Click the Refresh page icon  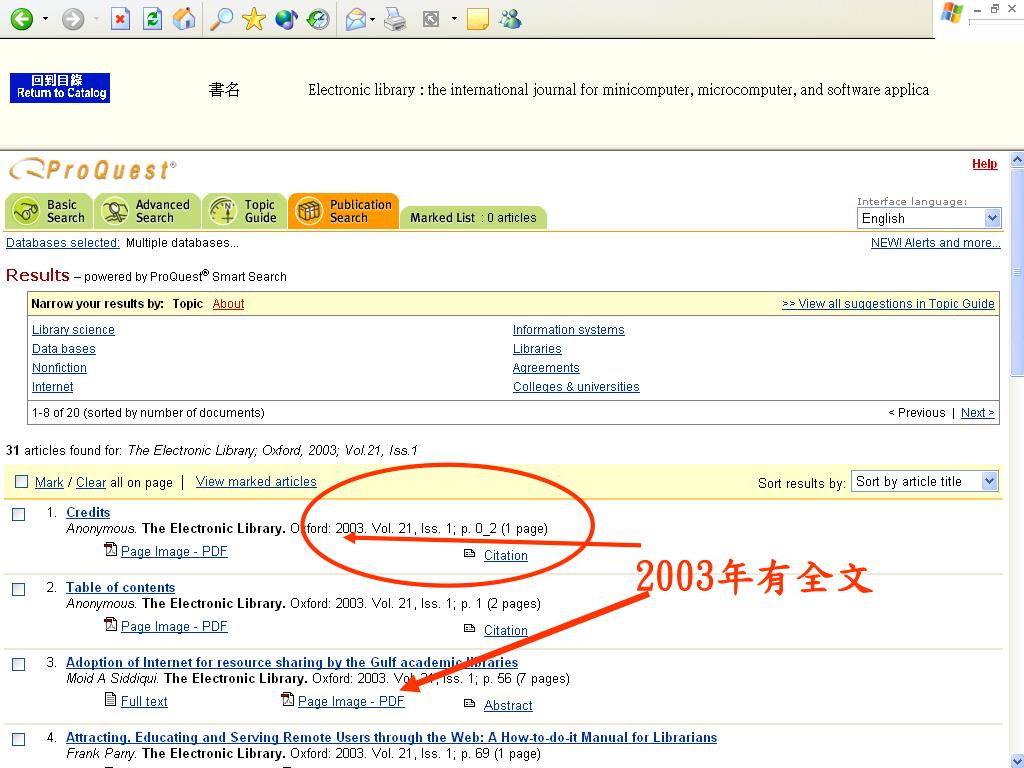[x=152, y=19]
